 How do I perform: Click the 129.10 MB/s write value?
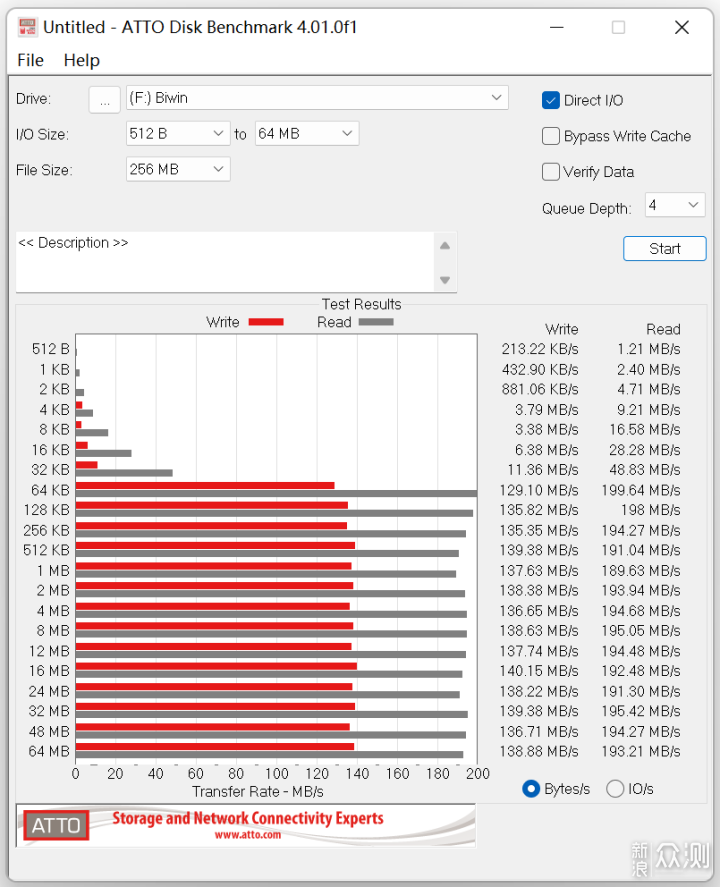539,490
